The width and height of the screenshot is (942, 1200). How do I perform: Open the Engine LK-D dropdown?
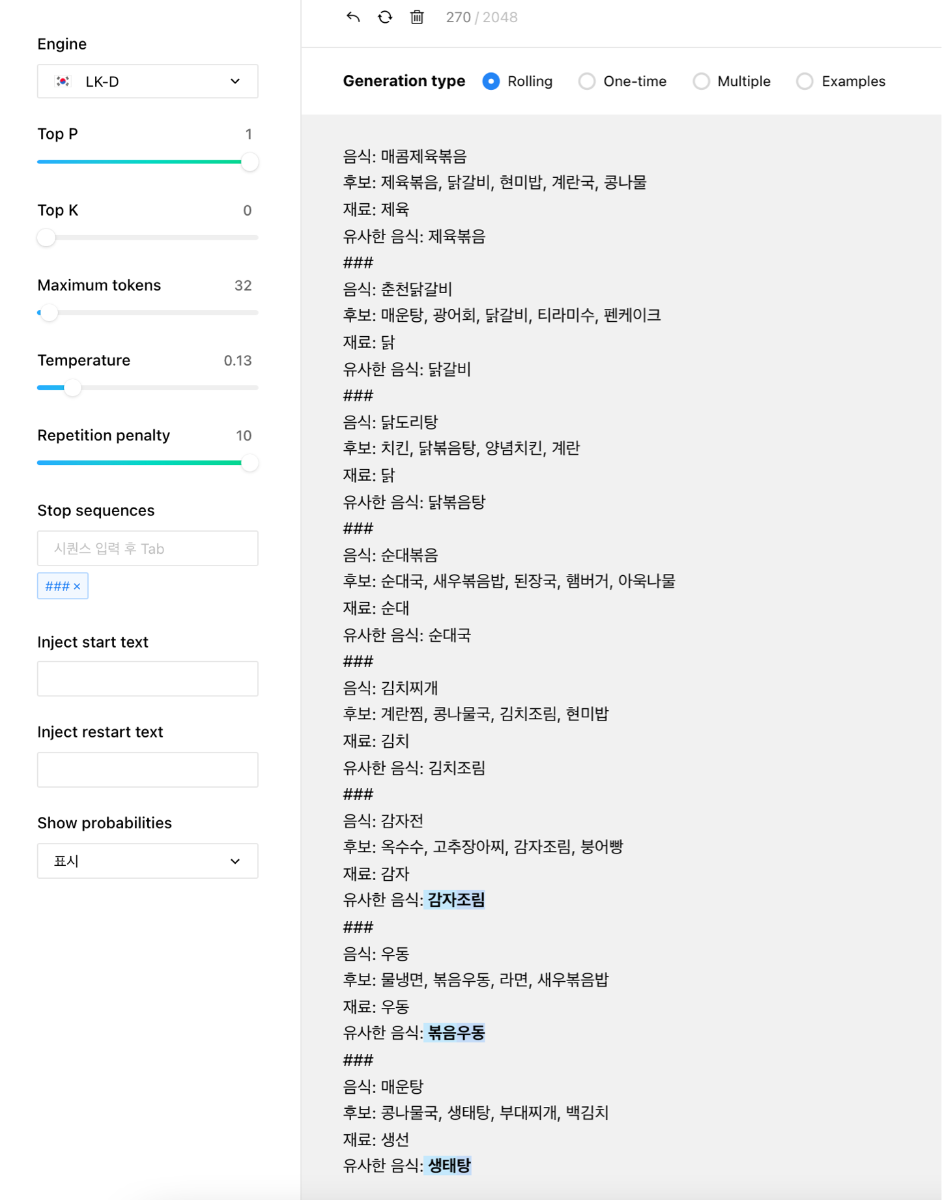(148, 82)
